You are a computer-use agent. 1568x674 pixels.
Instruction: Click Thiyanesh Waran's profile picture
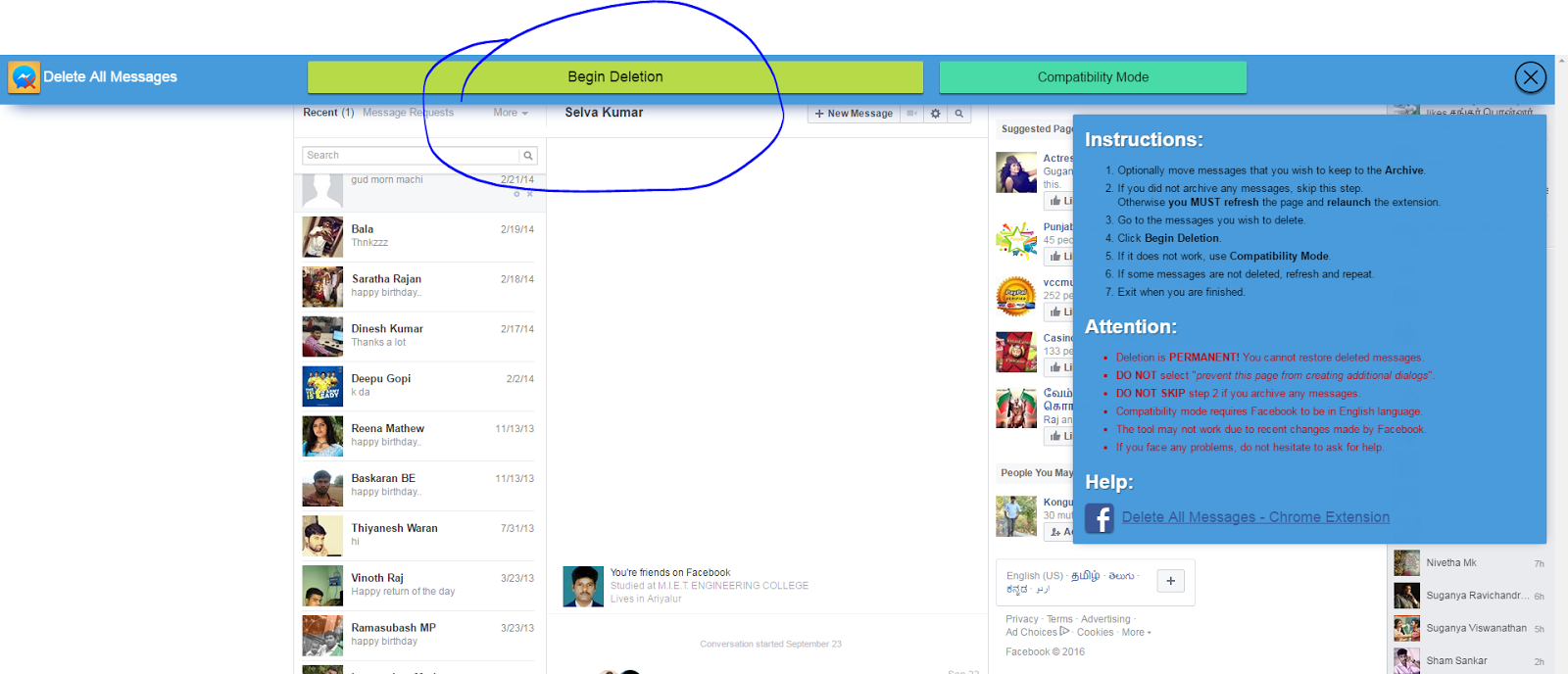[322, 537]
